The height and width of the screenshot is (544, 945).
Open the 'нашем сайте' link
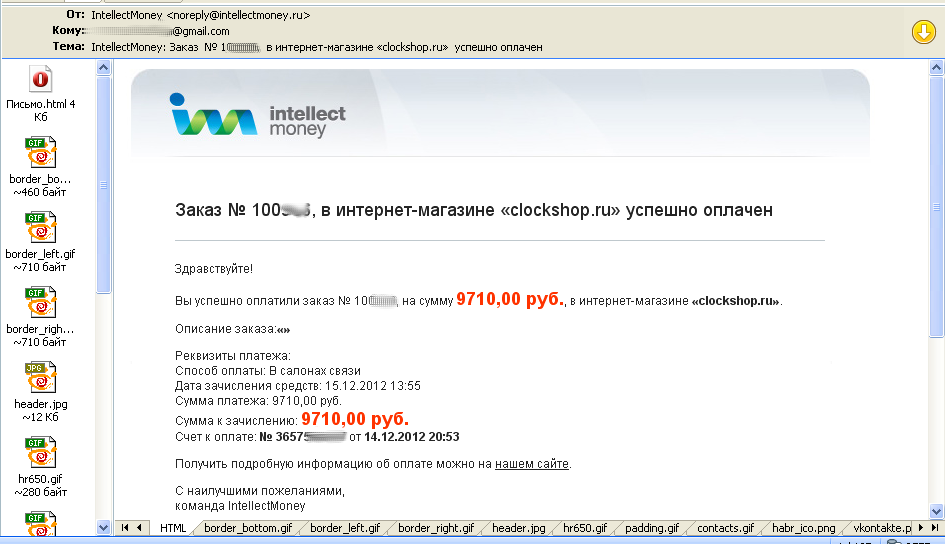coord(532,464)
